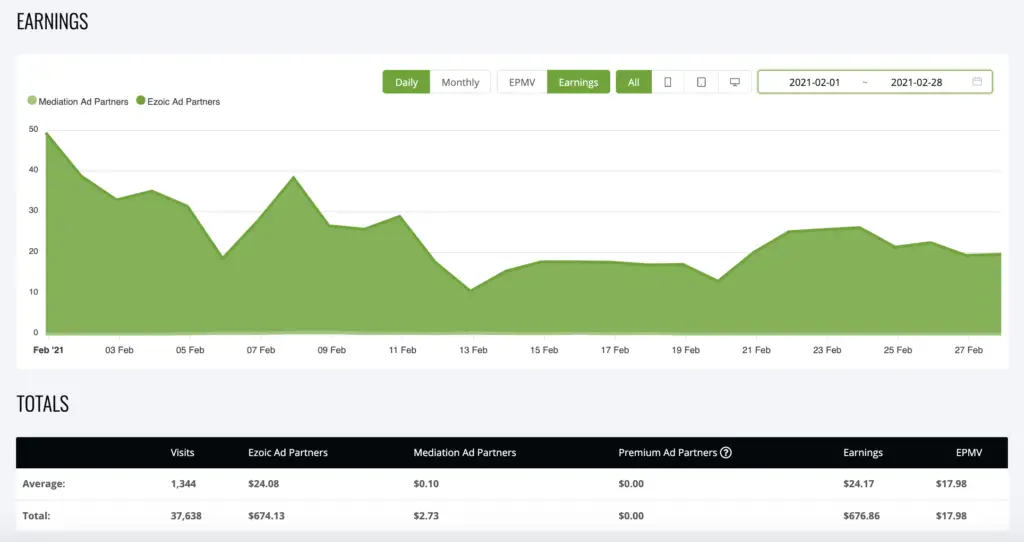Screen dimensions: 1024x542
Task: Click the total visits value 37,638
Action: (186, 516)
